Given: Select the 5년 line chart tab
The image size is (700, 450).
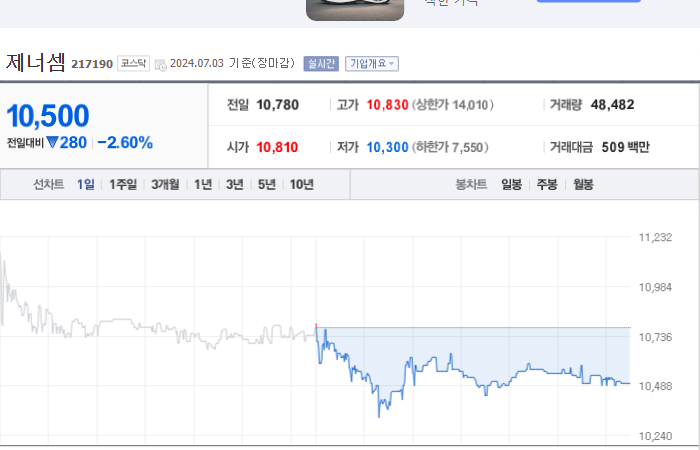Looking at the screenshot, I should pos(267,184).
